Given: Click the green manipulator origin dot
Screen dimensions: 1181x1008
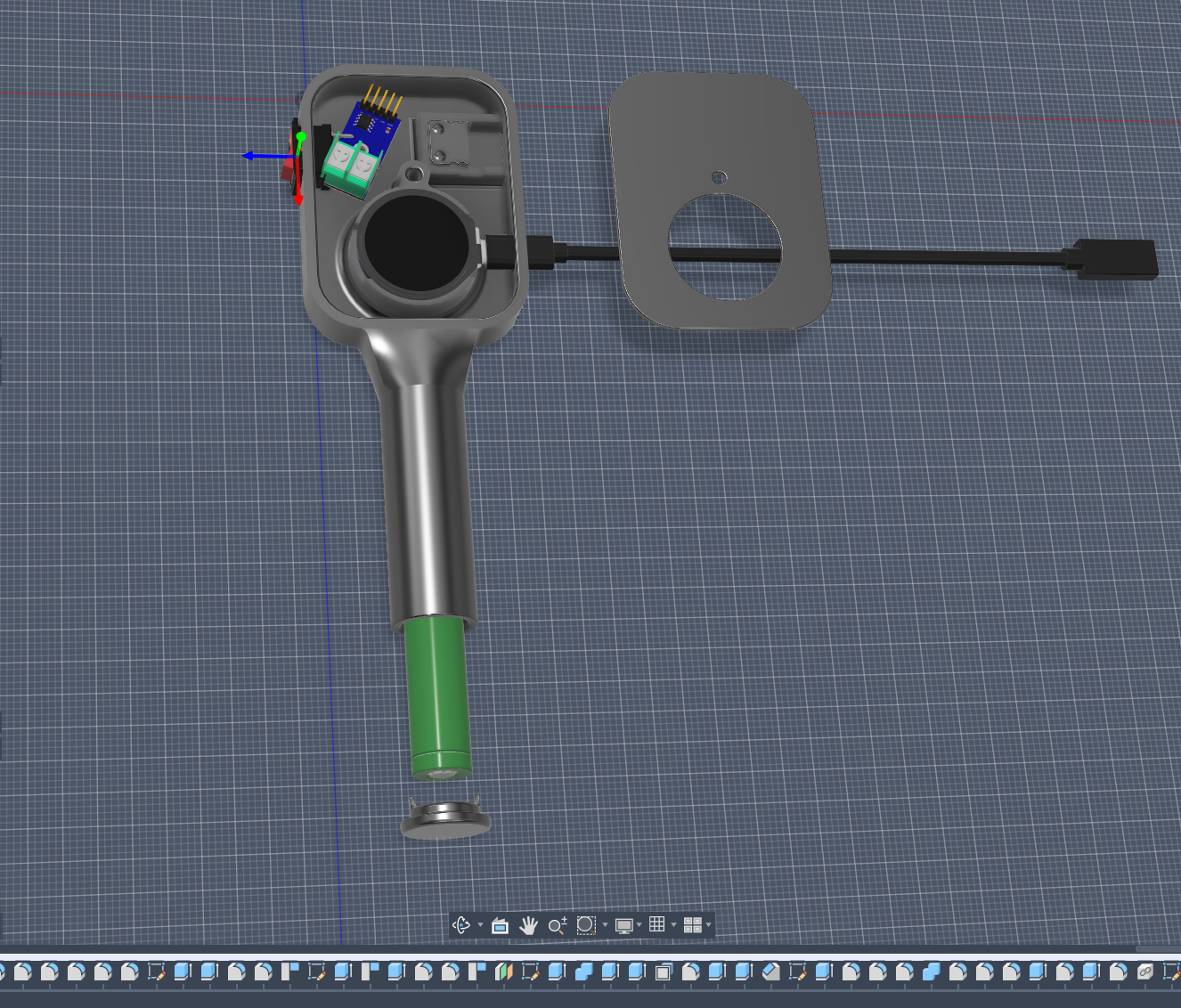Looking at the screenshot, I should pyautogui.click(x=301, y=136).
